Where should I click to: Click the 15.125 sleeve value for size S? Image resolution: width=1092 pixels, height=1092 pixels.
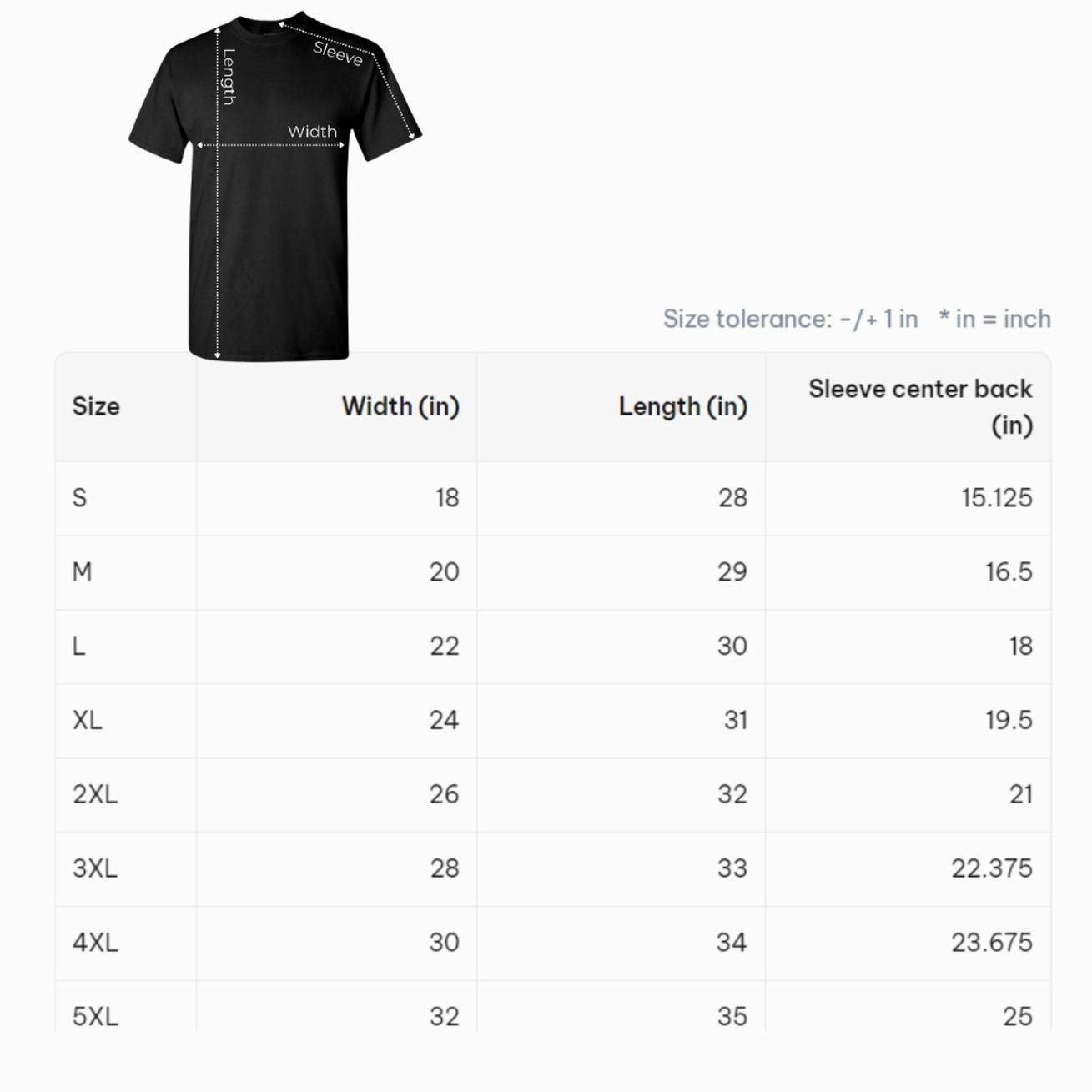996,498
